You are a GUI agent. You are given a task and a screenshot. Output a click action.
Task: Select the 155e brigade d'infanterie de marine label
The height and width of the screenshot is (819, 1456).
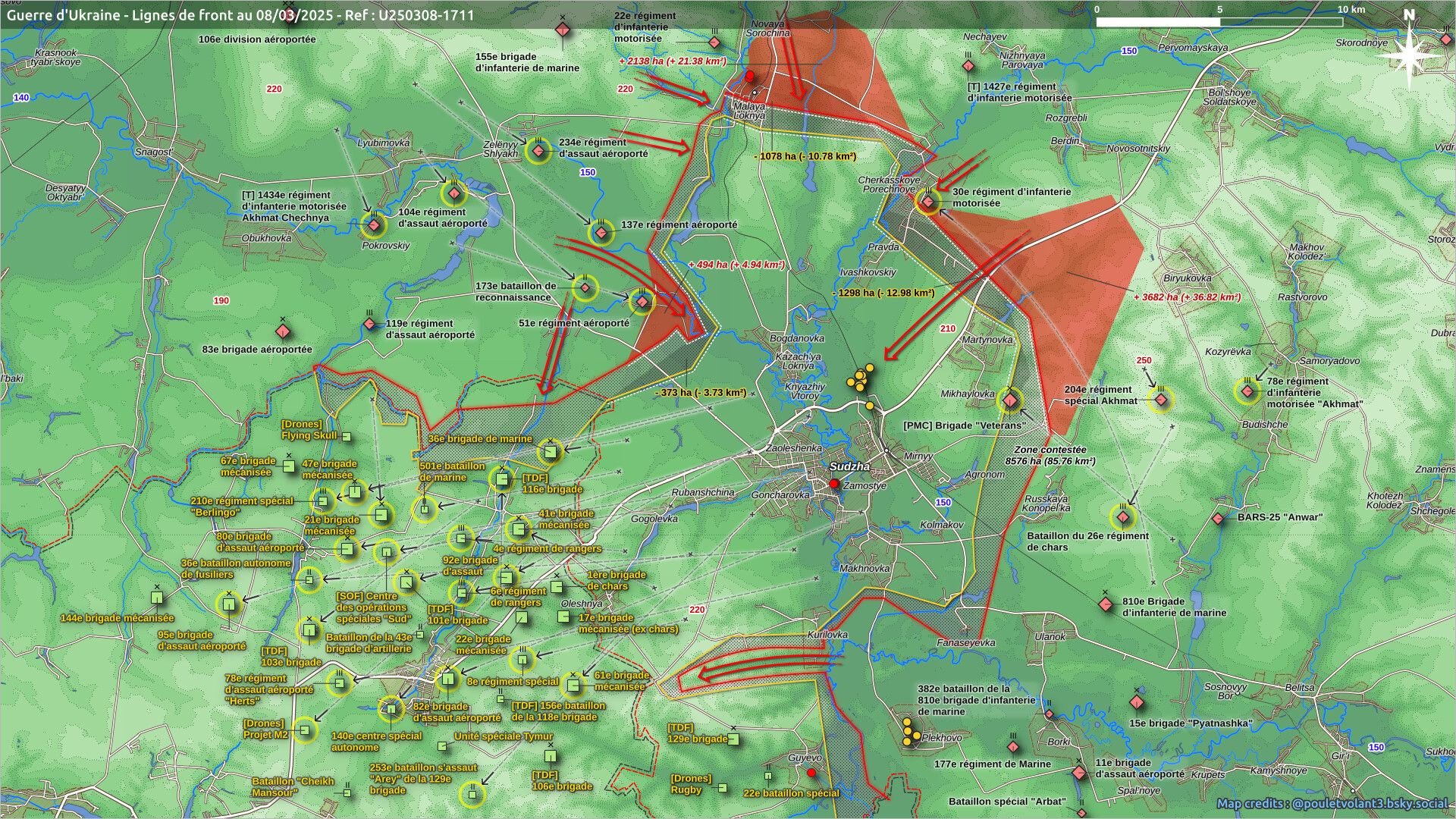[527, 62]
